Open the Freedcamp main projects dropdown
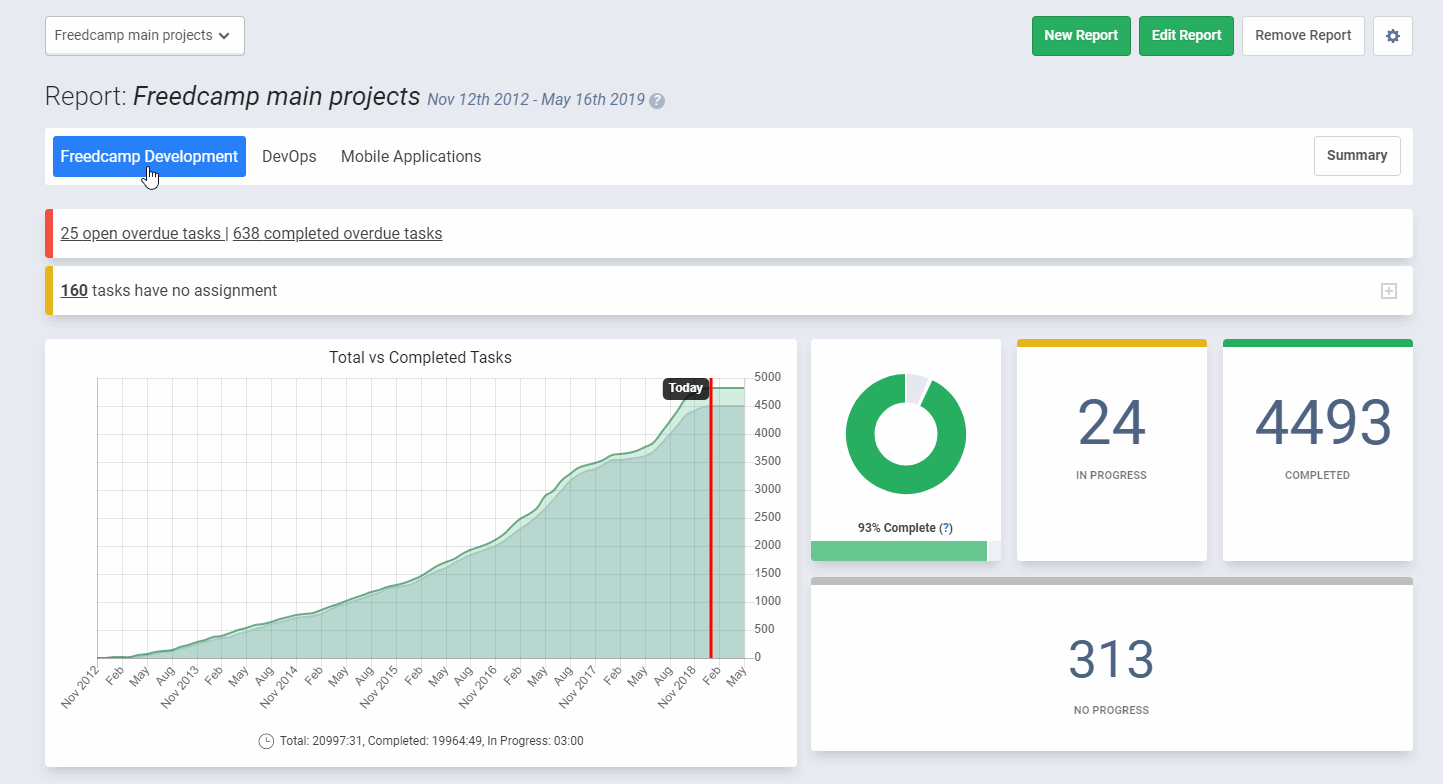 [145, 36]
